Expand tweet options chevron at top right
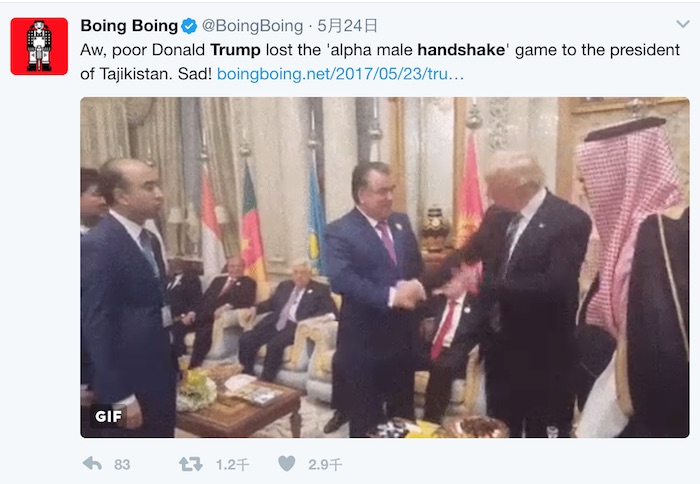The image size is (700, 484). (683, 24)
